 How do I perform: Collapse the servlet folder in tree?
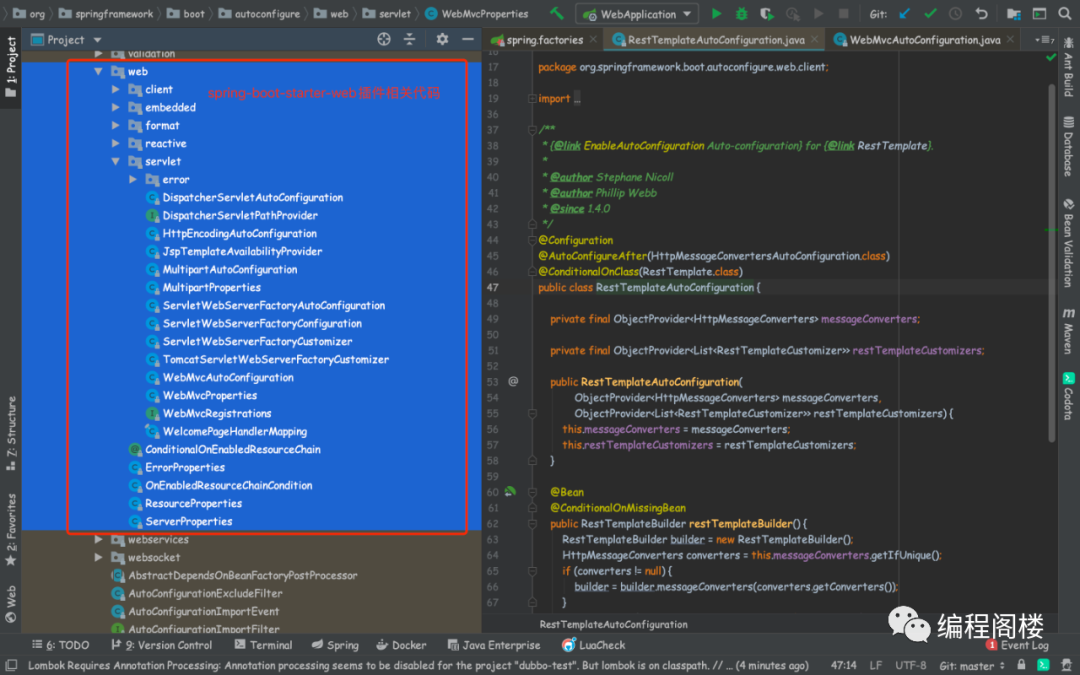116,162
